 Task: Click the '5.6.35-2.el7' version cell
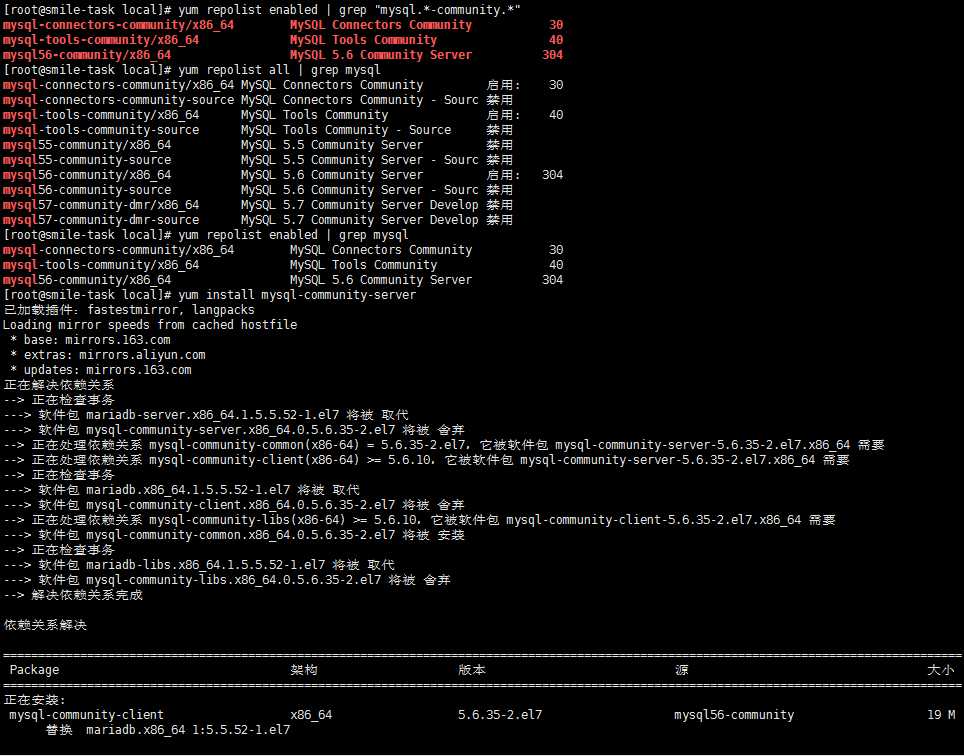pyautogui.click(x=500, y=715)
